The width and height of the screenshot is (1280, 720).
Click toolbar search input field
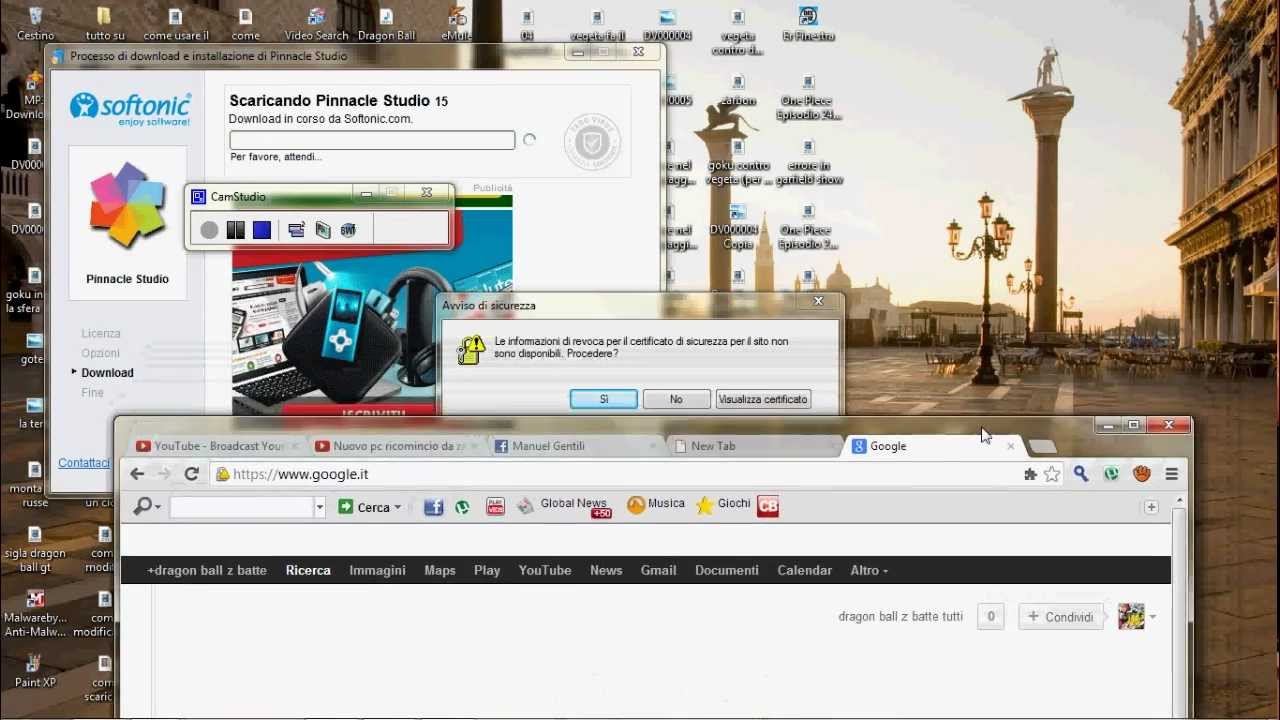point(242,508)
